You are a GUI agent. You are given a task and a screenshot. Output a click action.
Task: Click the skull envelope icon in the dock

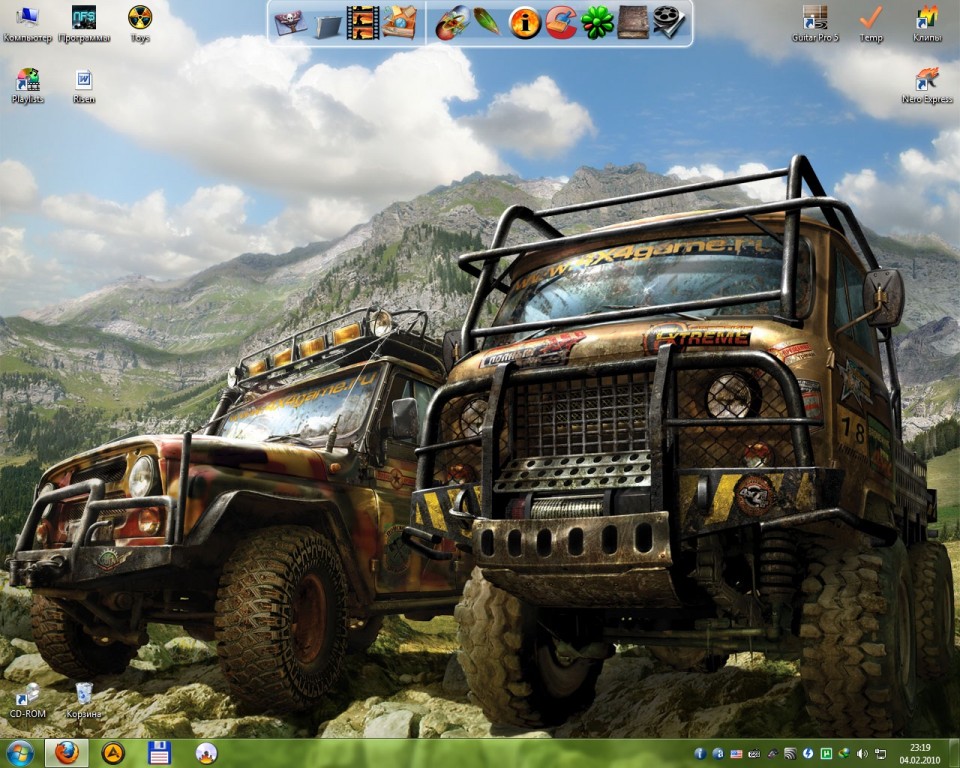tap(290, 23)
